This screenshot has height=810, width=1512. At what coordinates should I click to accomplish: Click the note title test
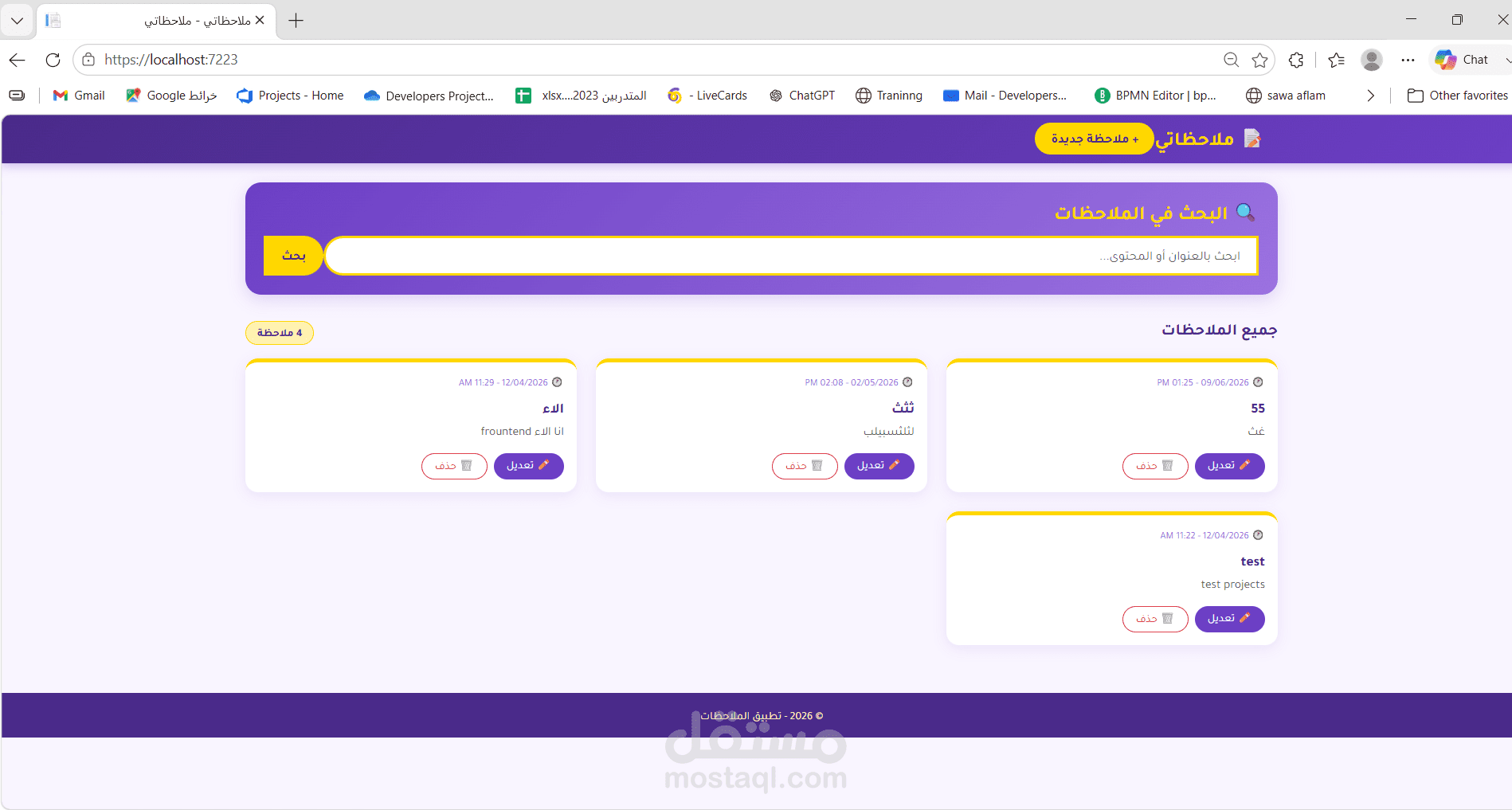coord(1252,562)
